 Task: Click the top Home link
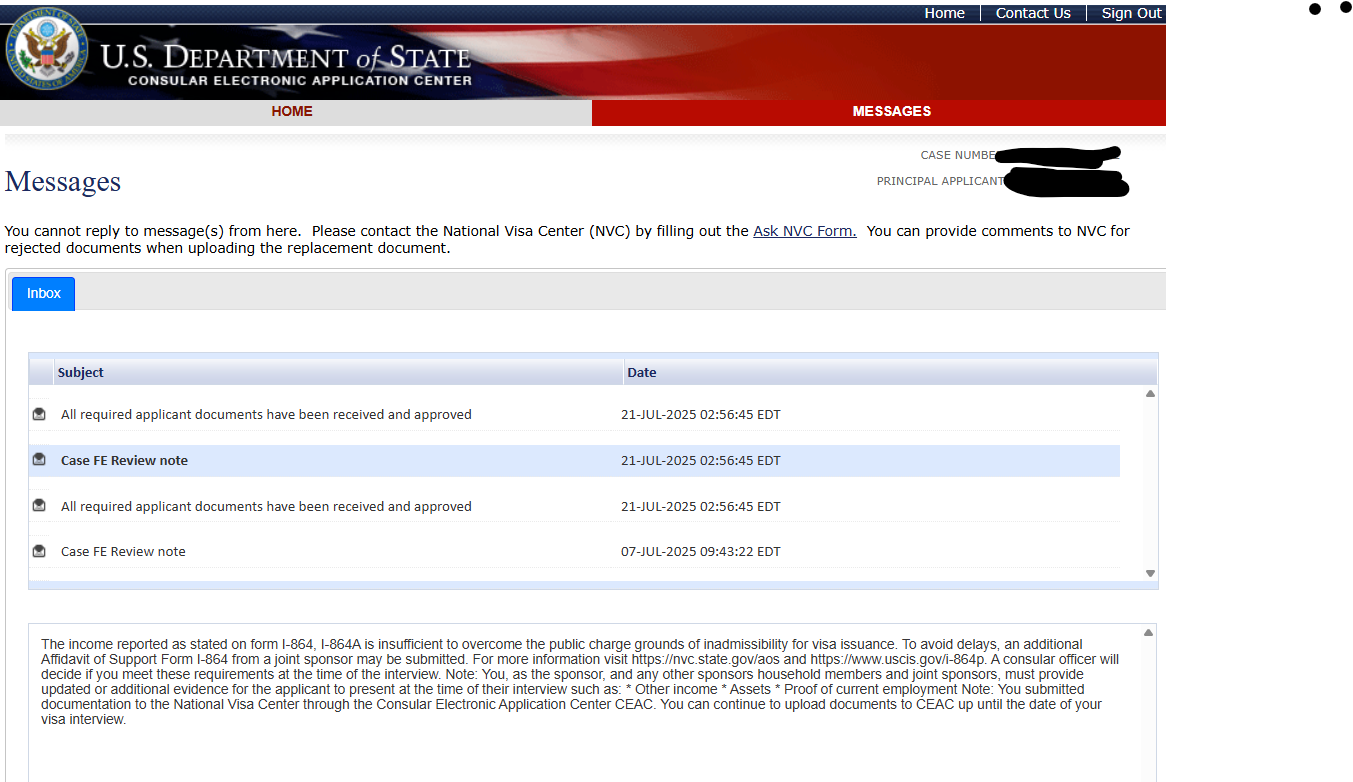pos(944,13)
